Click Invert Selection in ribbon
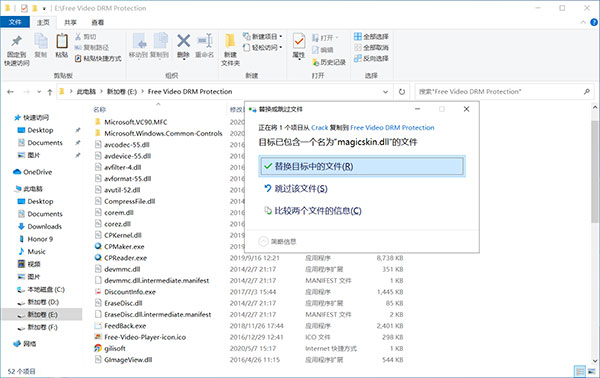Screen dimensions: 600x378 (371, 59)
